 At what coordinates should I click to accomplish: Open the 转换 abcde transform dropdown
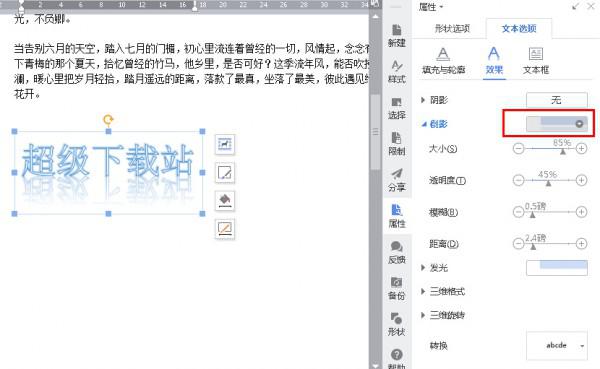(557, 346)
